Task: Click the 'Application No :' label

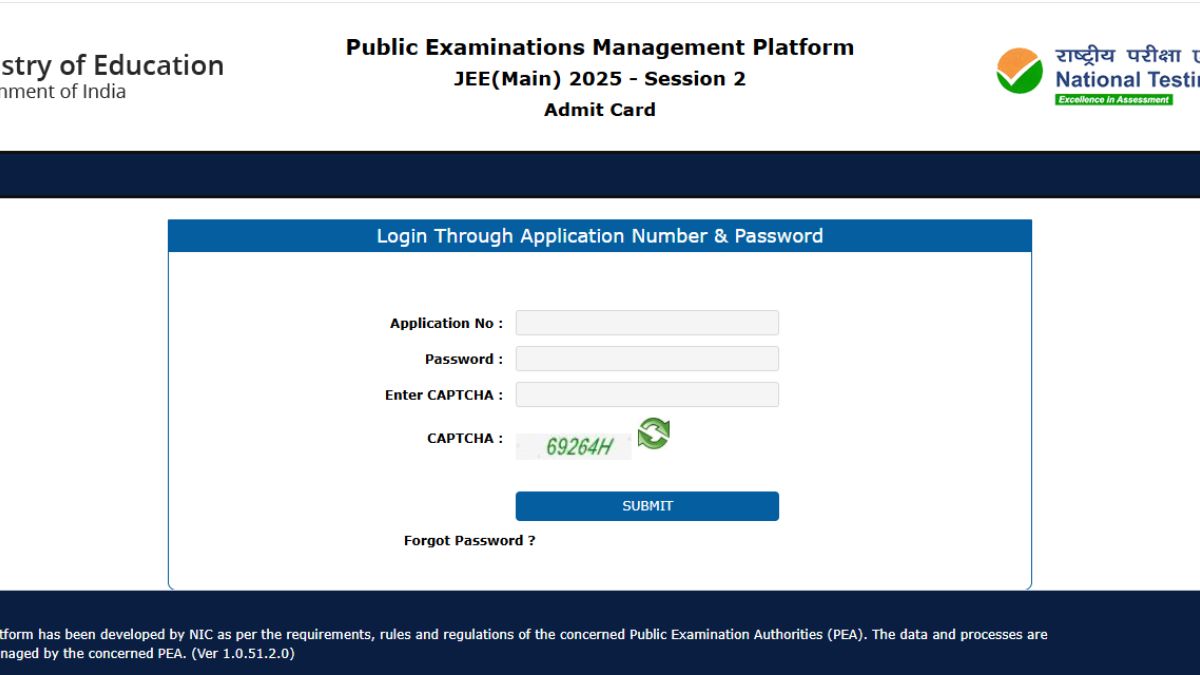Action: (x=447, y=324)
